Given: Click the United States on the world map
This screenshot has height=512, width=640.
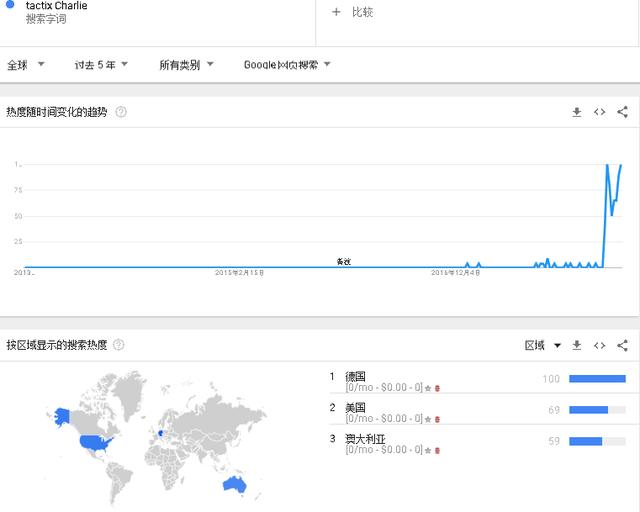Looking at the screenshot, I should 95,443.
